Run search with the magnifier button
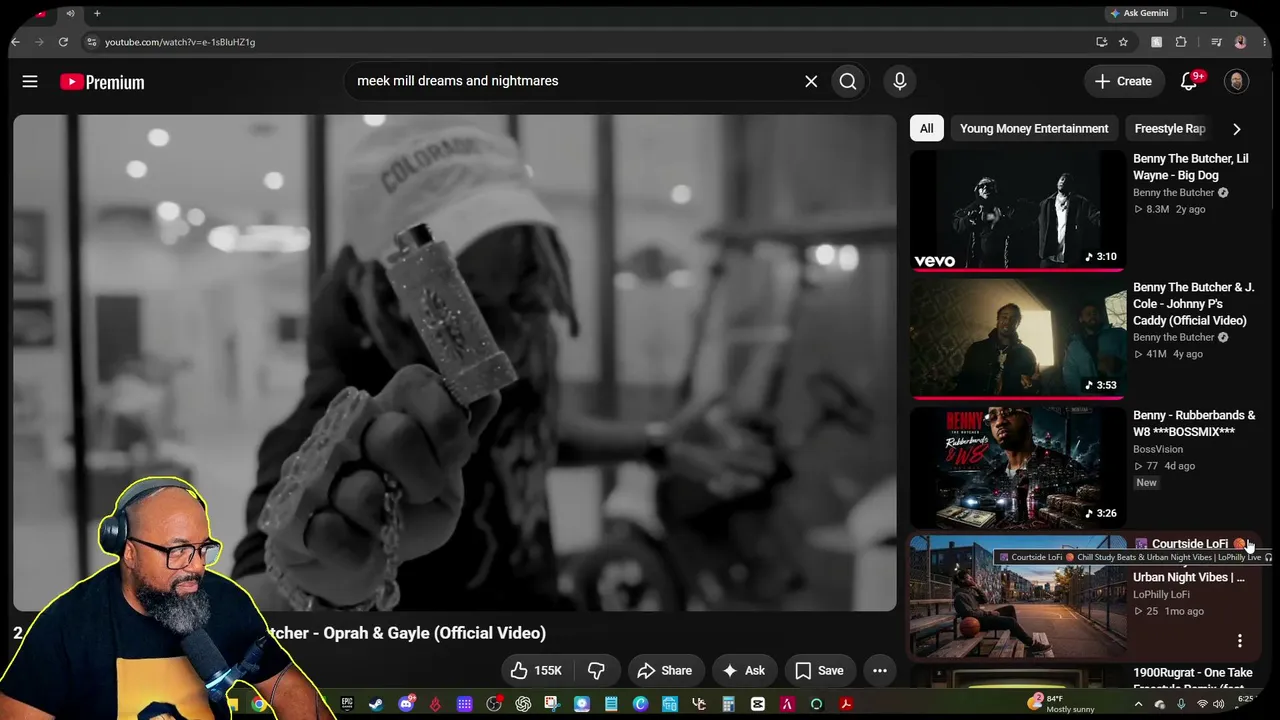The height and width of the screenshot is (720, 1280). pyautogui.click(x=848, y=81)
